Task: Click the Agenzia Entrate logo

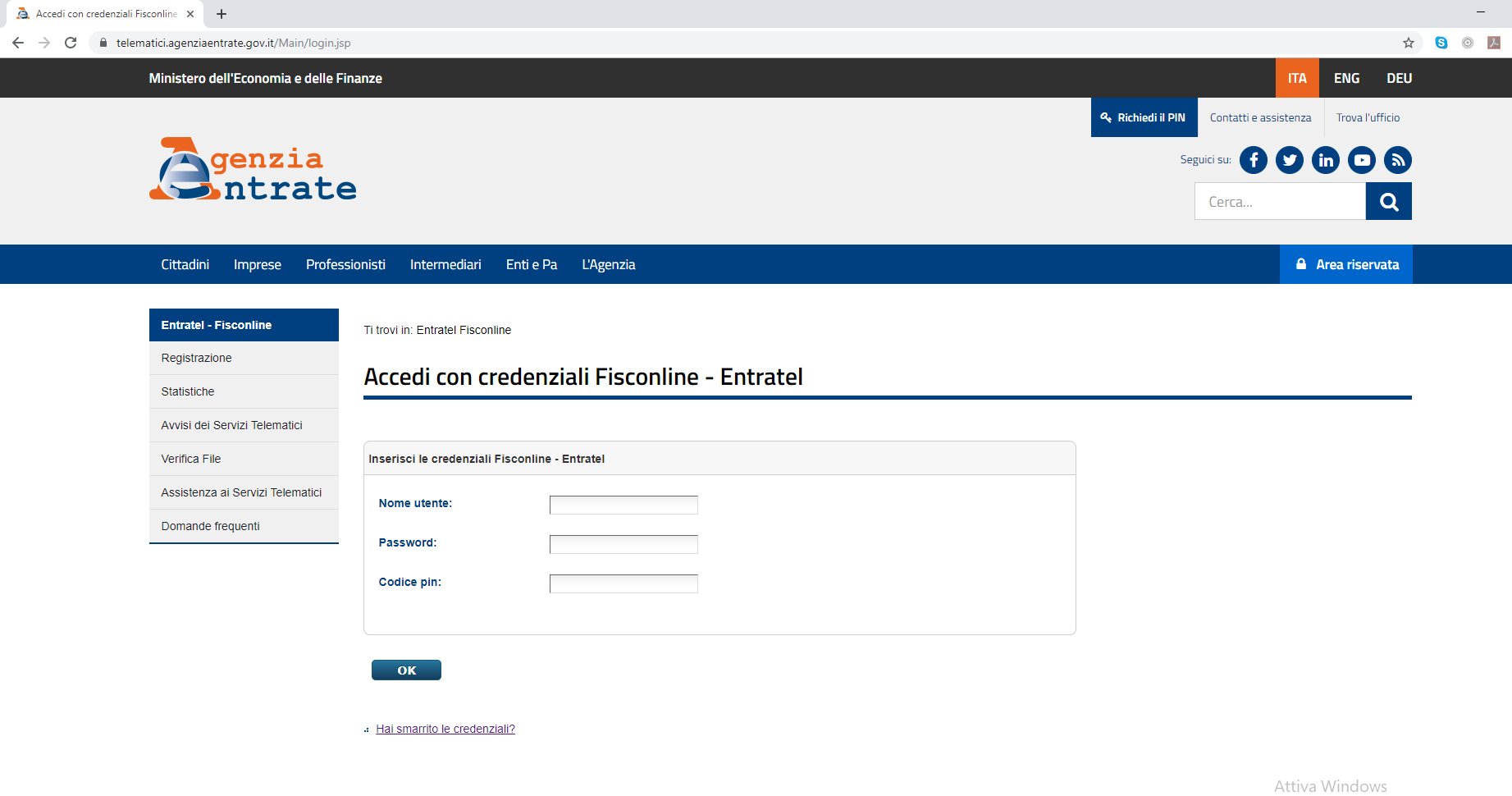Action: tap(253, 169)
